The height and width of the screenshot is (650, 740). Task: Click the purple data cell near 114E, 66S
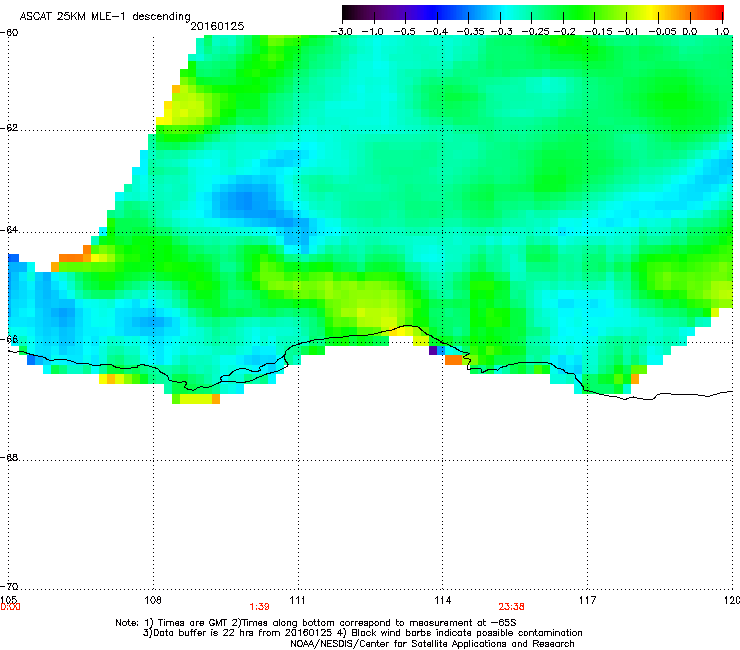(433, 350)
